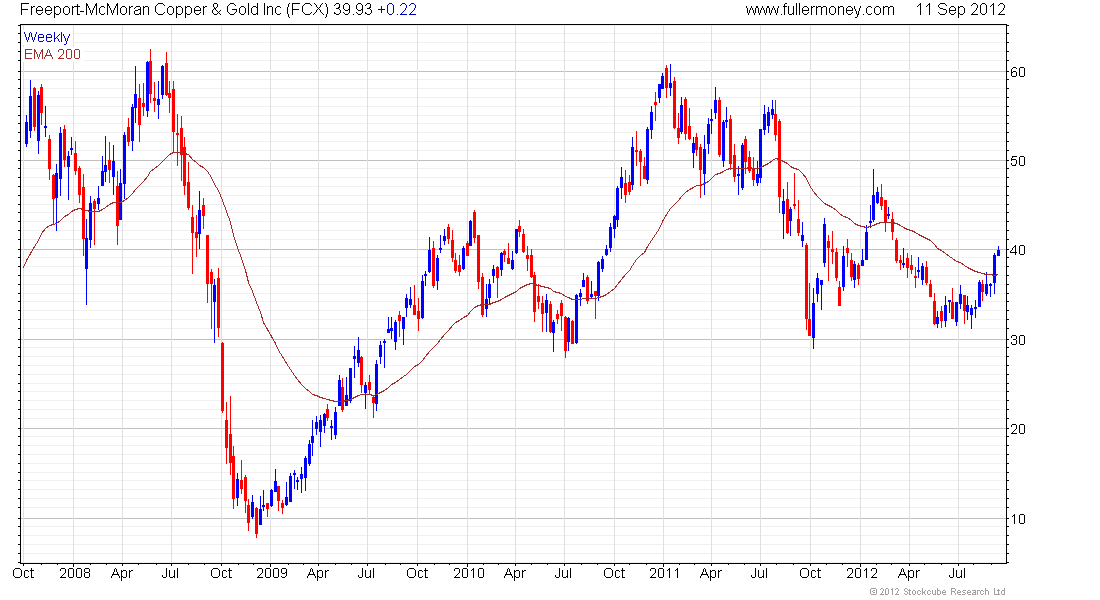The height and width of the screenshot is (600, 1100).
Task: Click the 2009 year axis label
Action: coord(271,573)
